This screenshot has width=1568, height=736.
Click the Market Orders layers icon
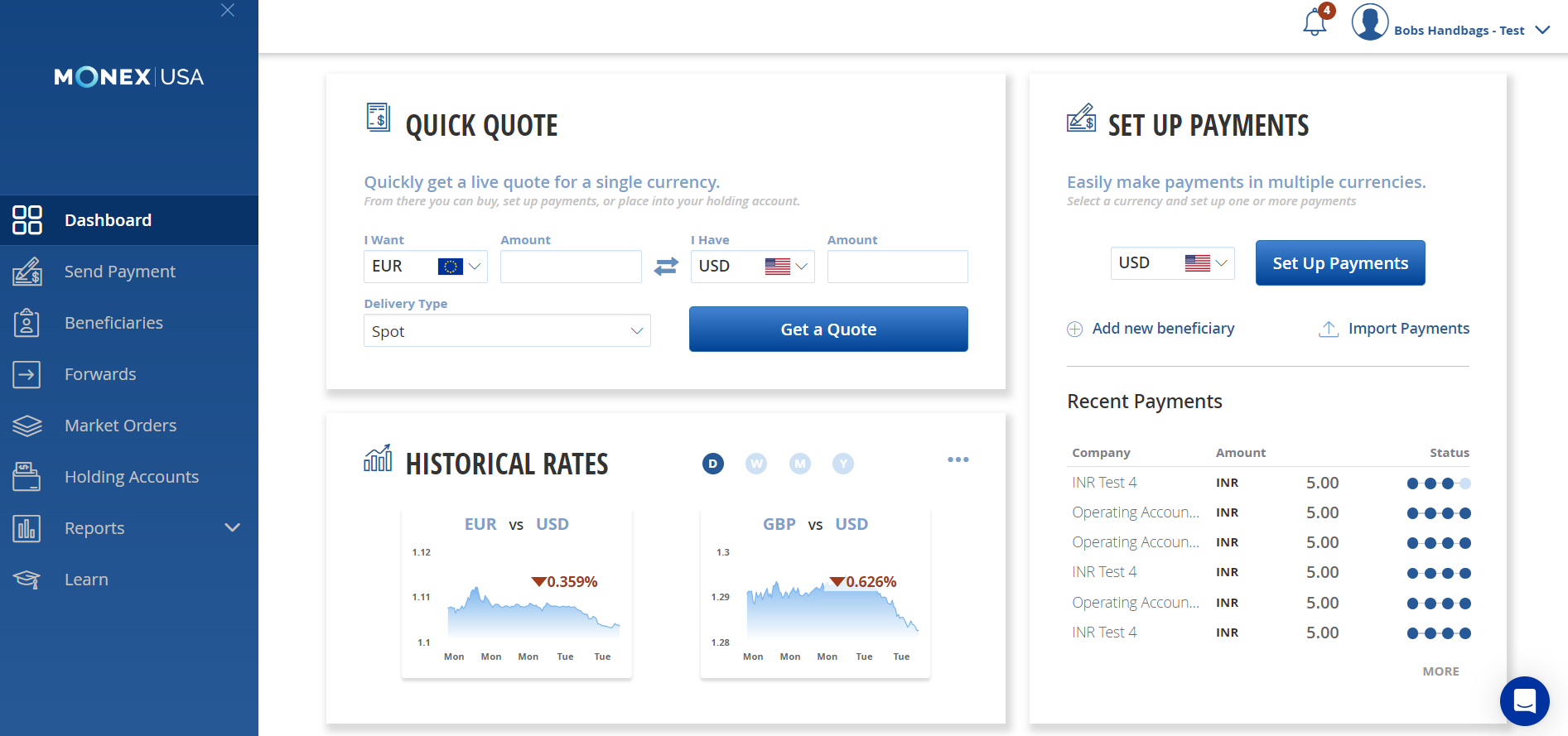tap(27, 426)
